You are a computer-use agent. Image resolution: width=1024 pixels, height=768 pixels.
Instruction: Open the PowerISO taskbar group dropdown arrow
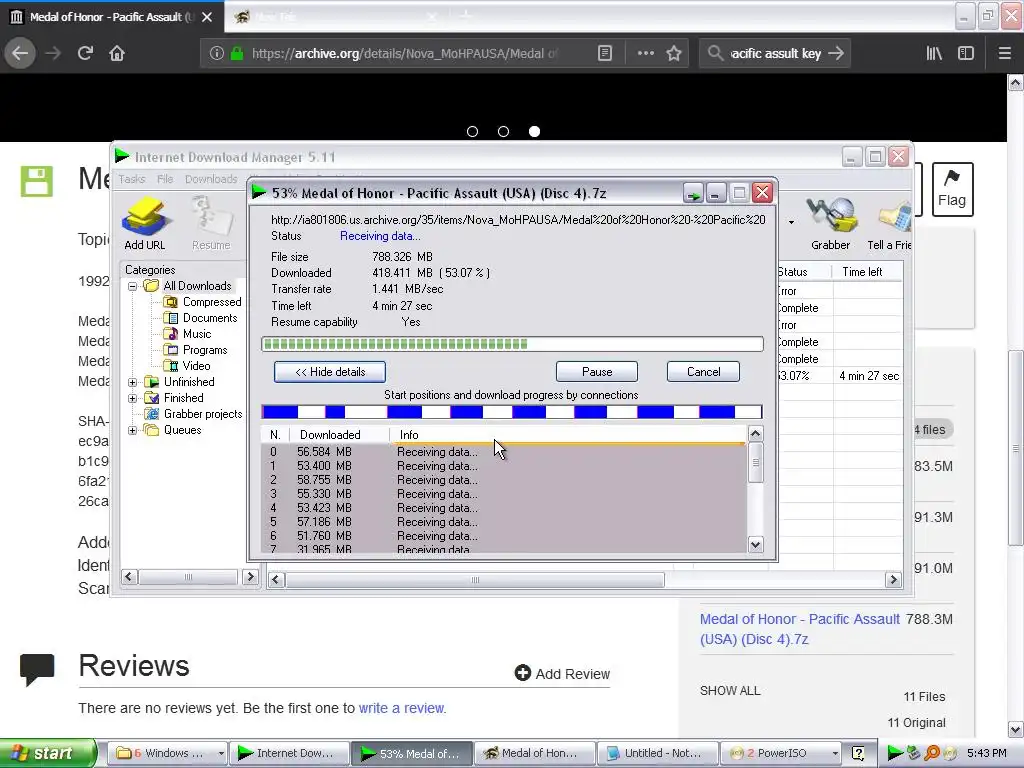point(835,753)
